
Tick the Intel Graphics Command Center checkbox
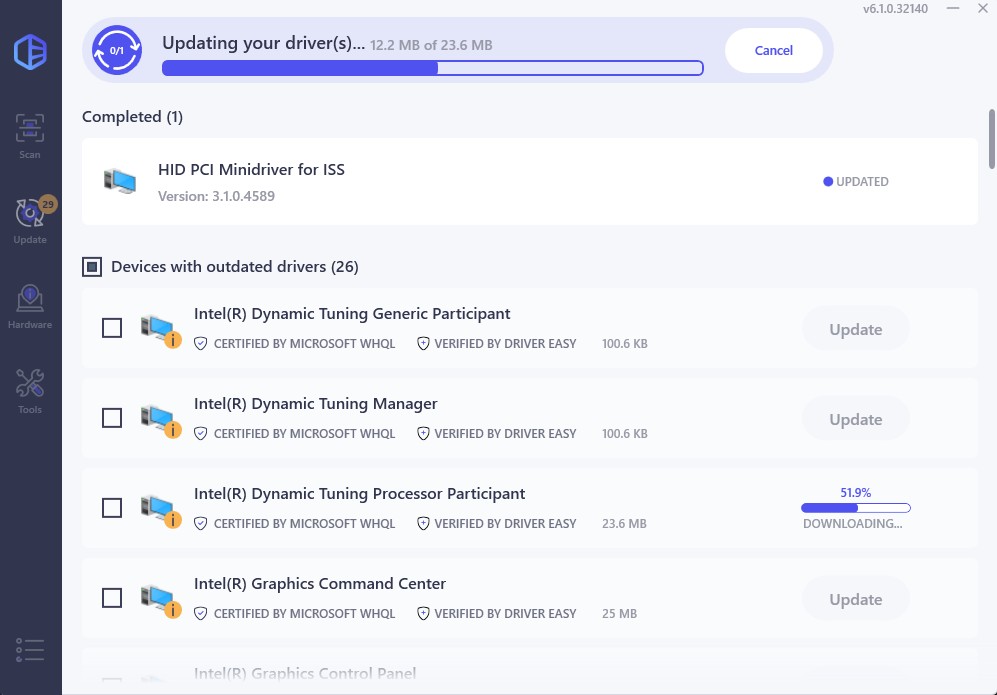(112, 598)
